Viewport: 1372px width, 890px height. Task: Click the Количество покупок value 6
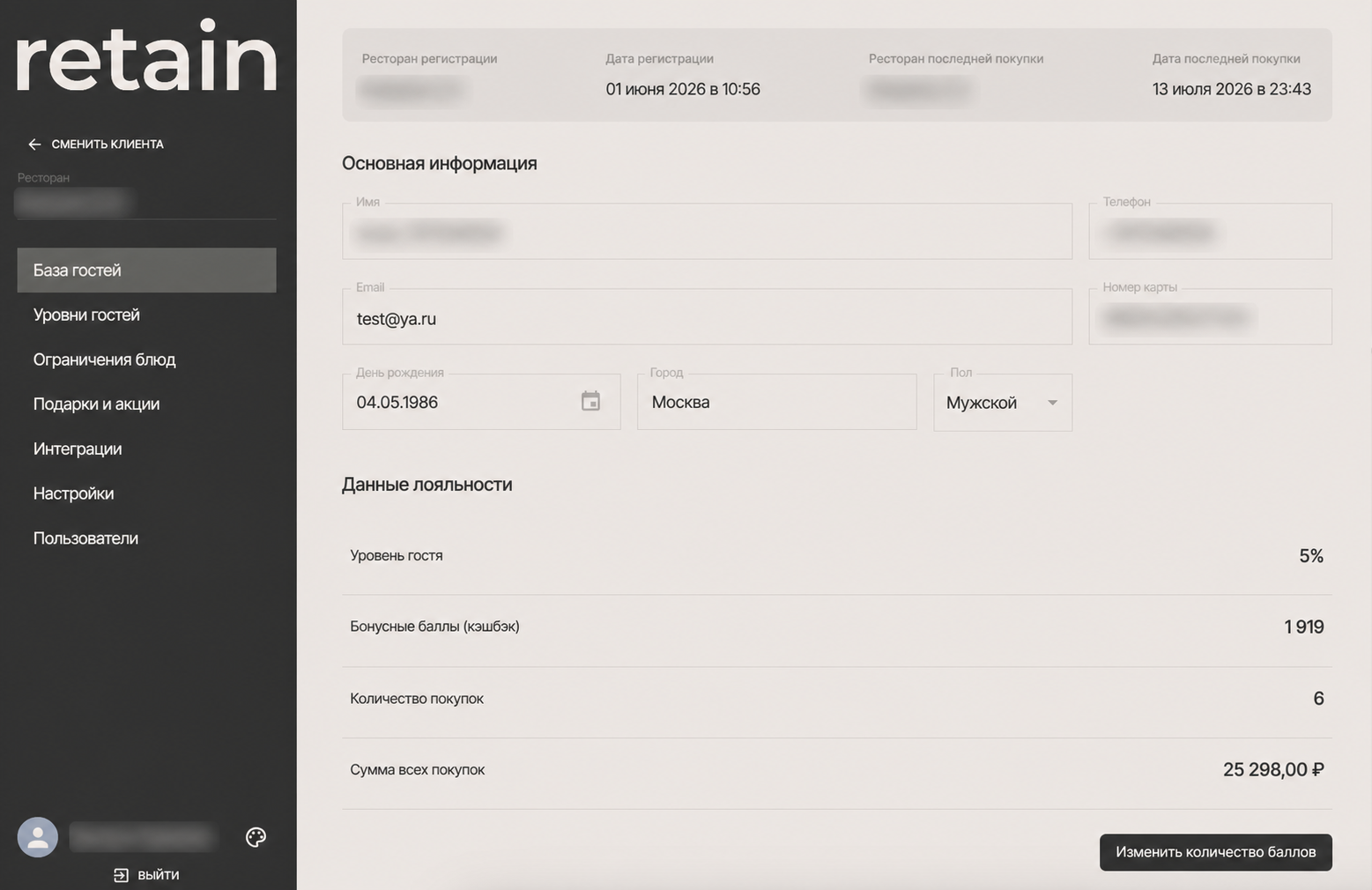pyautogui.click(x=1318, y=699)
